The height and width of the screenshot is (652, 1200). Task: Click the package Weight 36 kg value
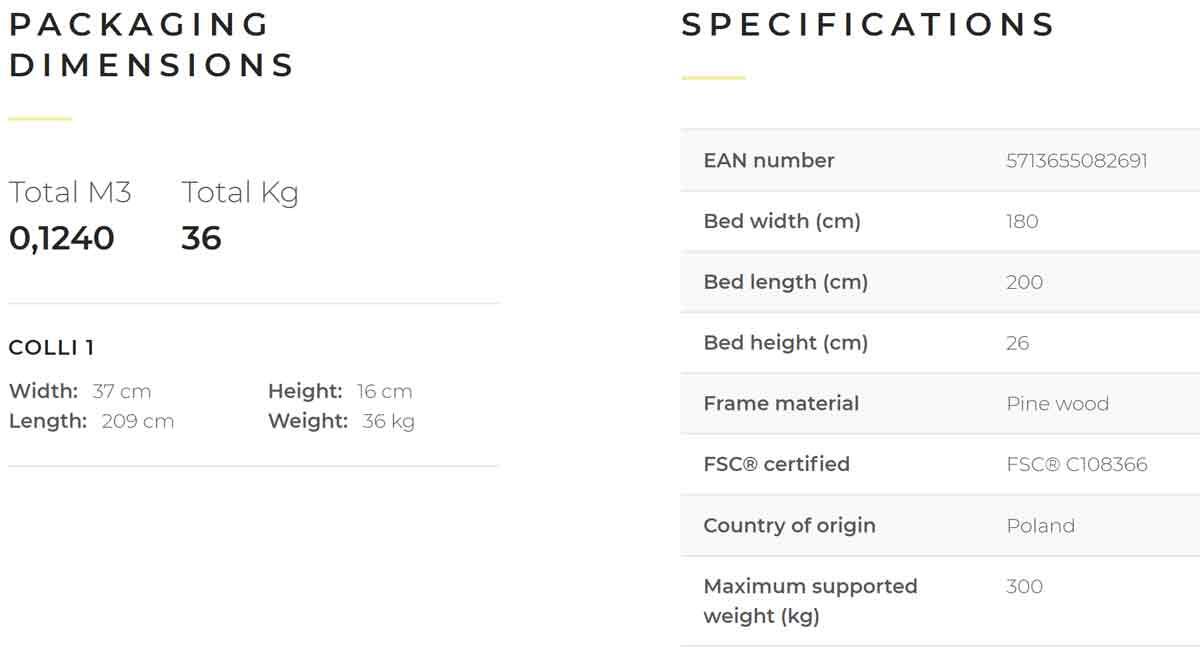click(388, 421)
